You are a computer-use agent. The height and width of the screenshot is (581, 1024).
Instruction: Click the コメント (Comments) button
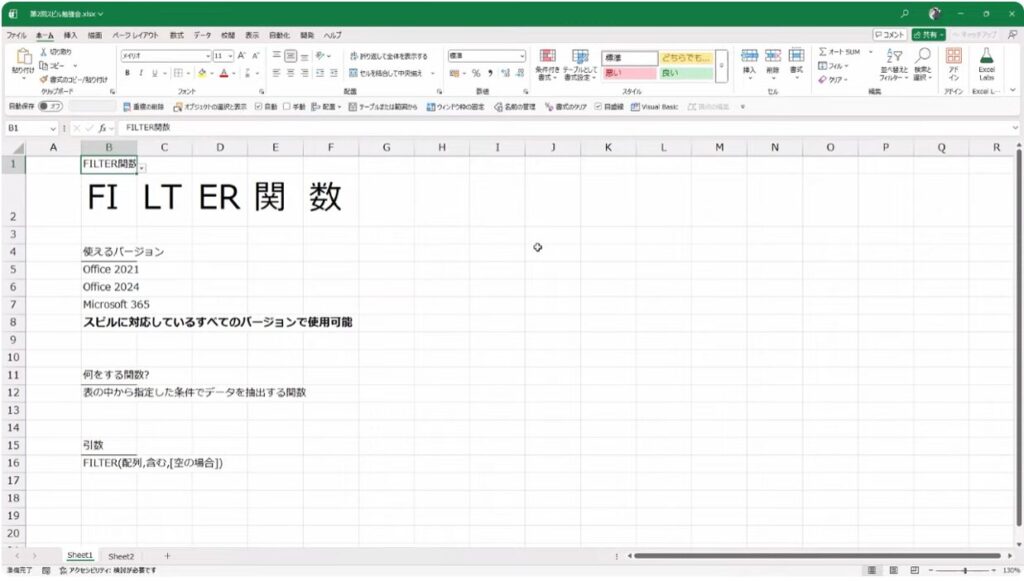pyautogui.click(x=889, y=35)
